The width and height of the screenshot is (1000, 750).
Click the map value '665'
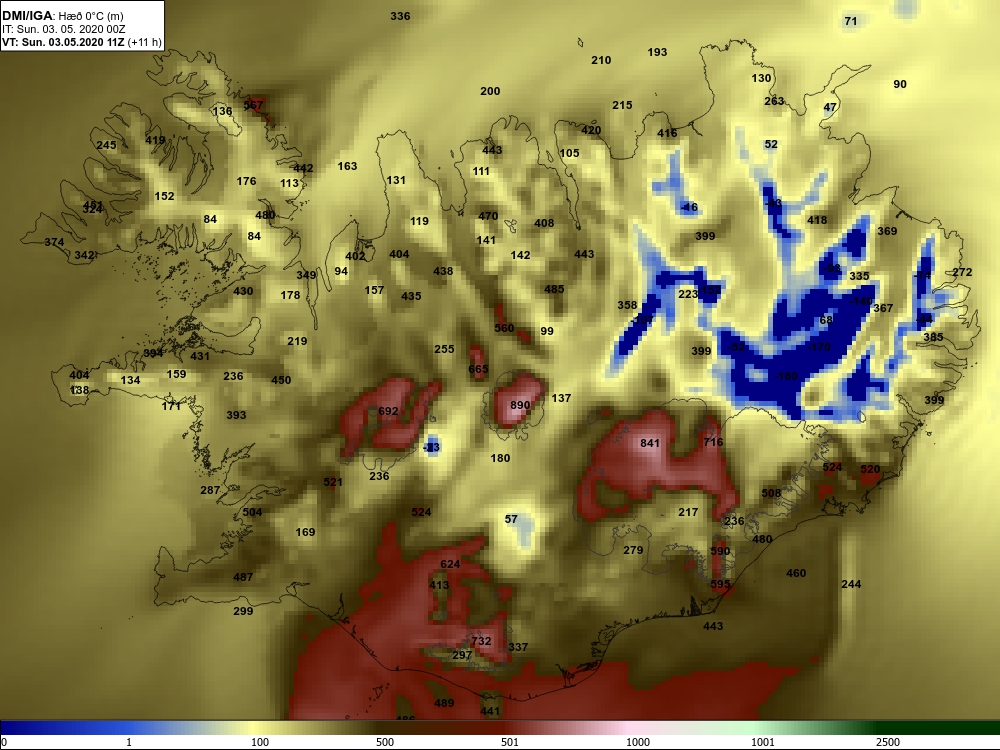click(478, 369)
